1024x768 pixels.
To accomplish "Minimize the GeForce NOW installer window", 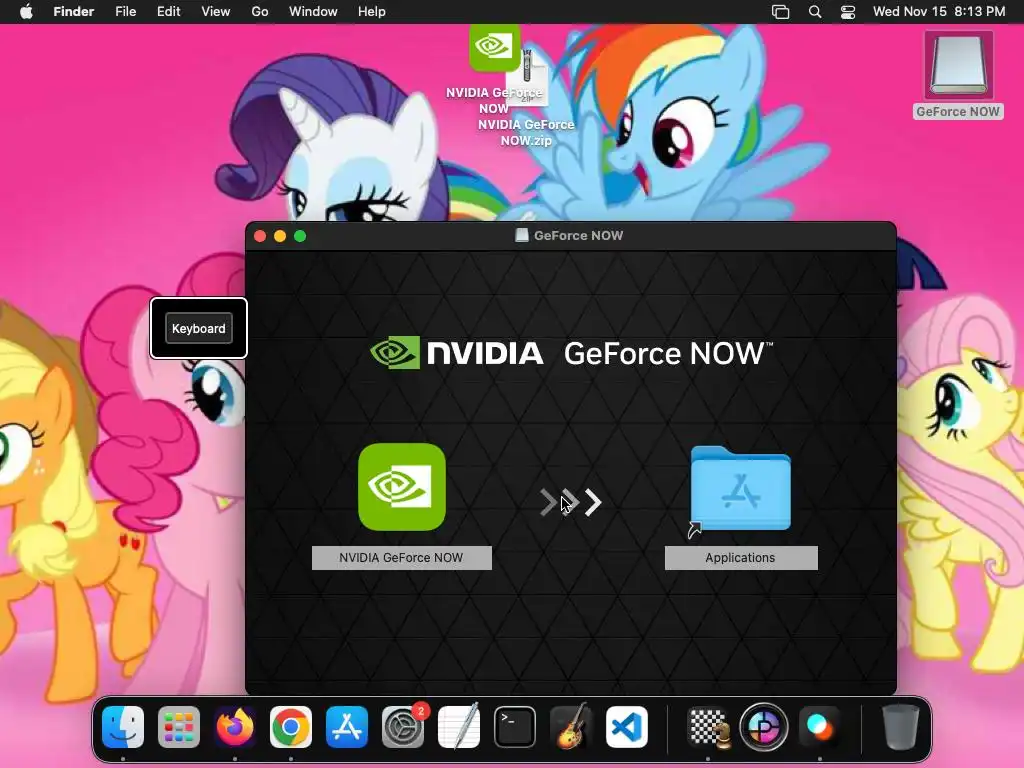I will tap(280, 236).
